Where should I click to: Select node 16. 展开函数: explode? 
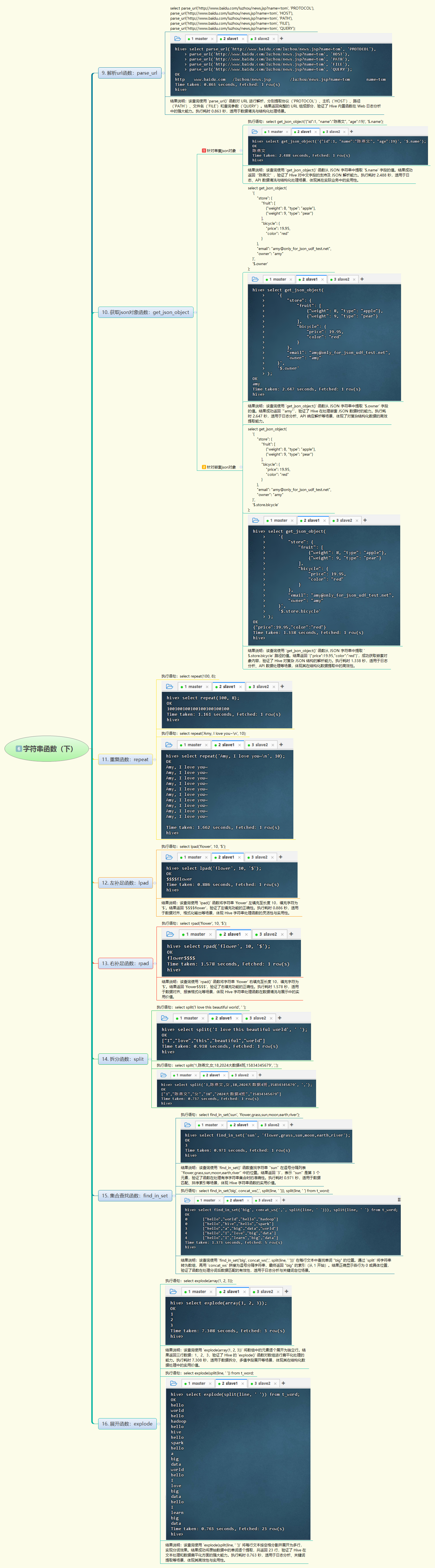coord(127,1424)
